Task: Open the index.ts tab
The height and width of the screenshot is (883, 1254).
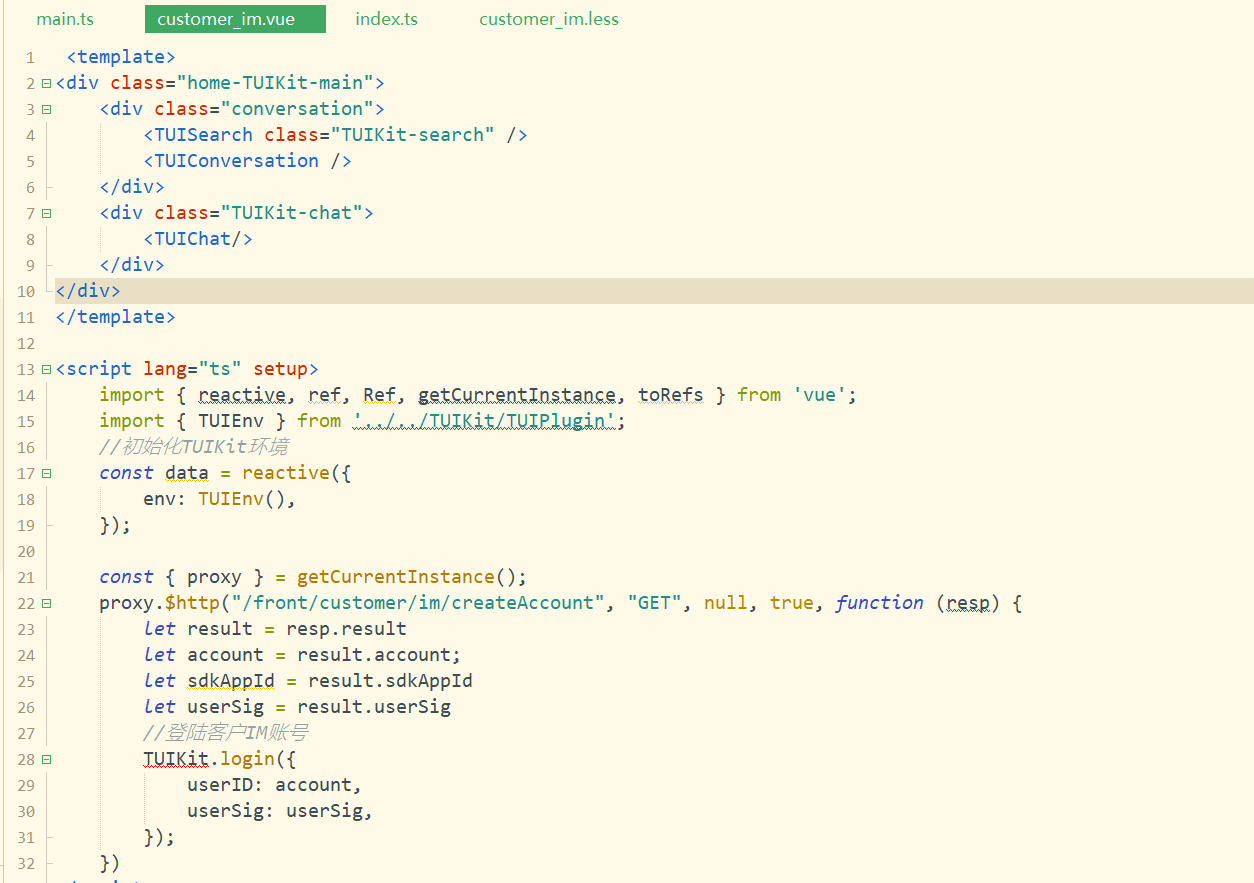Action: coord(387,19)
